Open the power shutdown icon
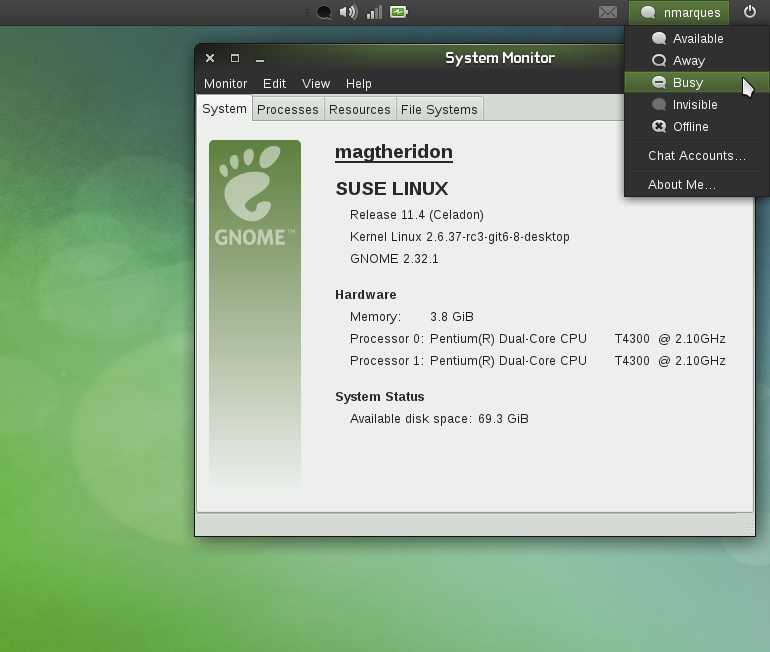Viewport: 770px width, 652px height. 749,12
